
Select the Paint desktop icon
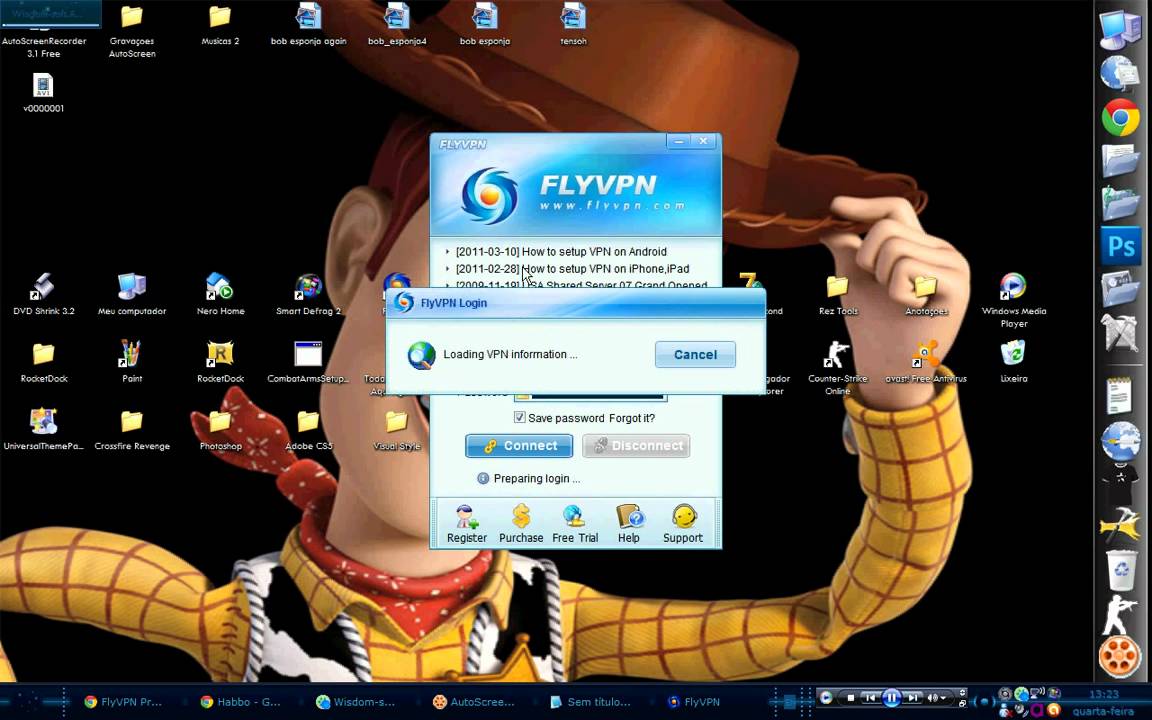pyautogui.click(x=132, y=361)
